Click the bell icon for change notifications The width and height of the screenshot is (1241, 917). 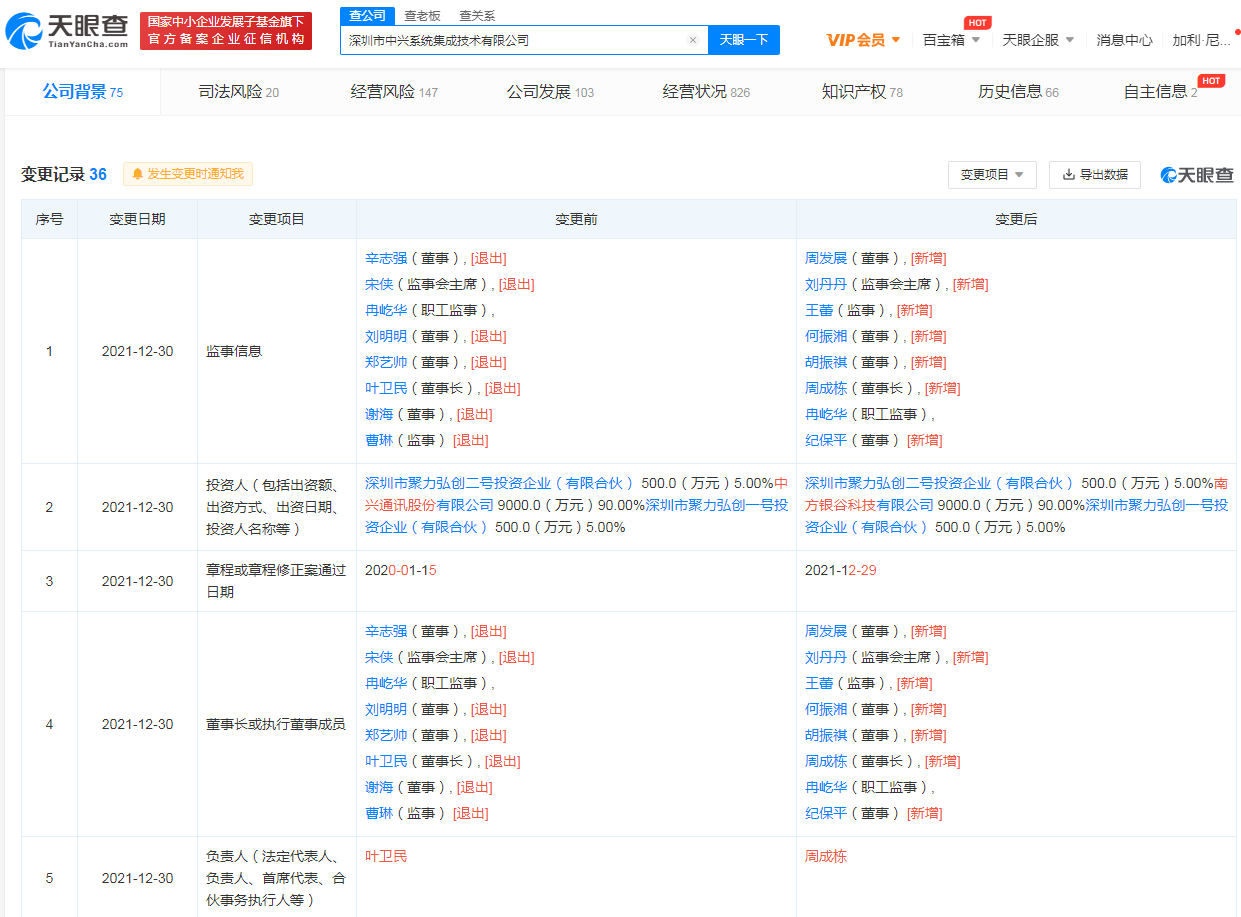click(137, 174)
